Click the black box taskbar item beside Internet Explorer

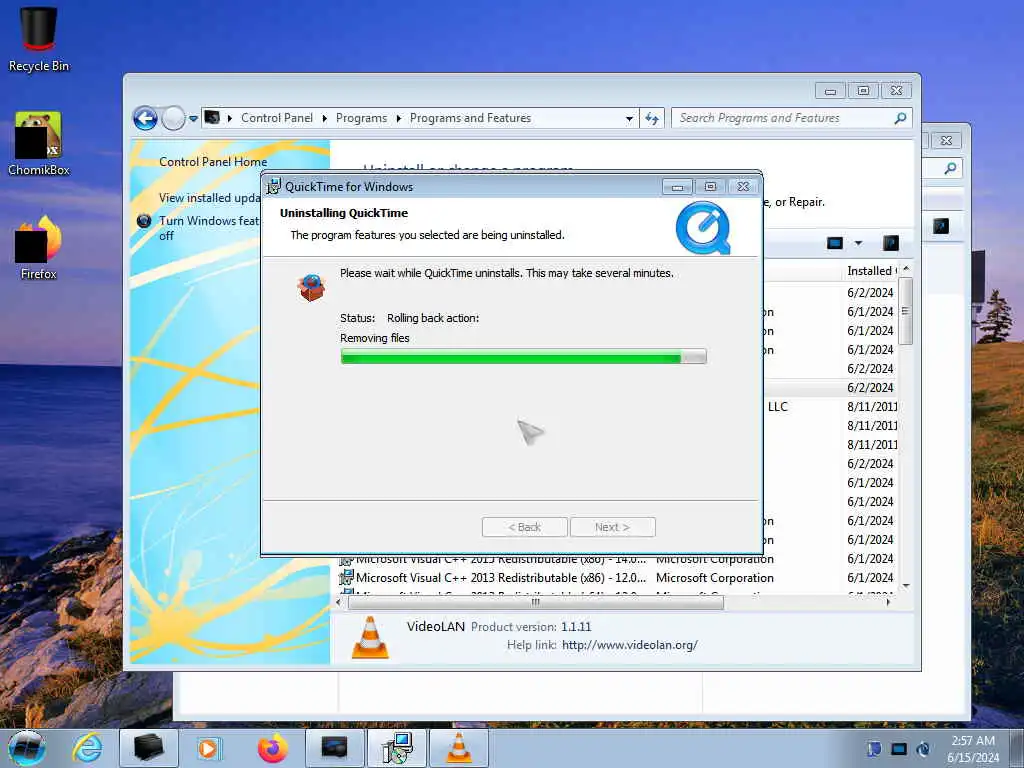pyautogui.click(x=149, y=748)
